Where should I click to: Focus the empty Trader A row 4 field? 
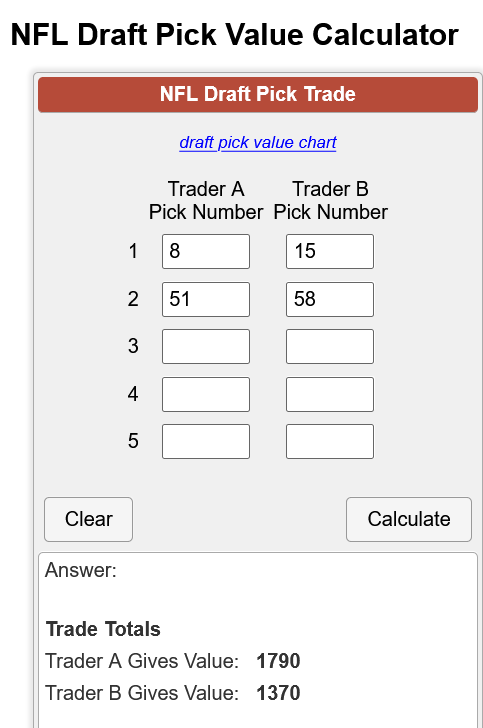click(x=206, y=394)
